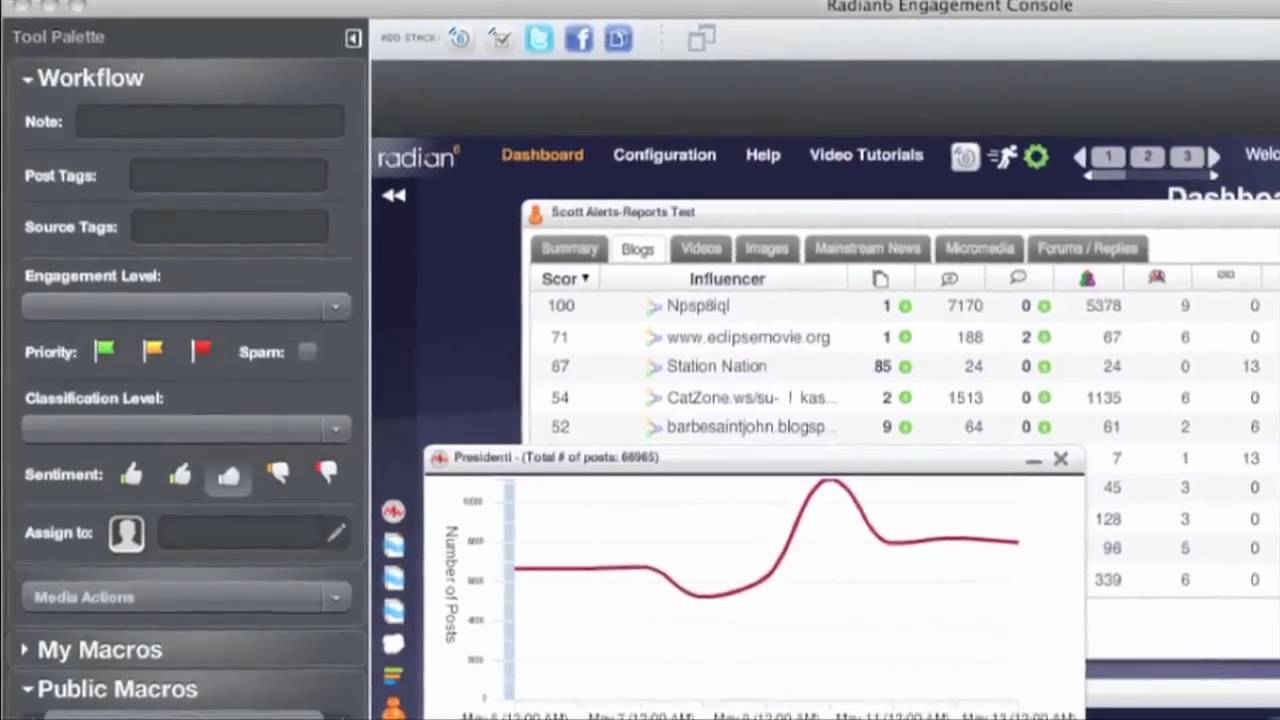This screenshot has width=1280, height=720.
Task: Open the Dashboard menu
Action: (x=542, y=155)
